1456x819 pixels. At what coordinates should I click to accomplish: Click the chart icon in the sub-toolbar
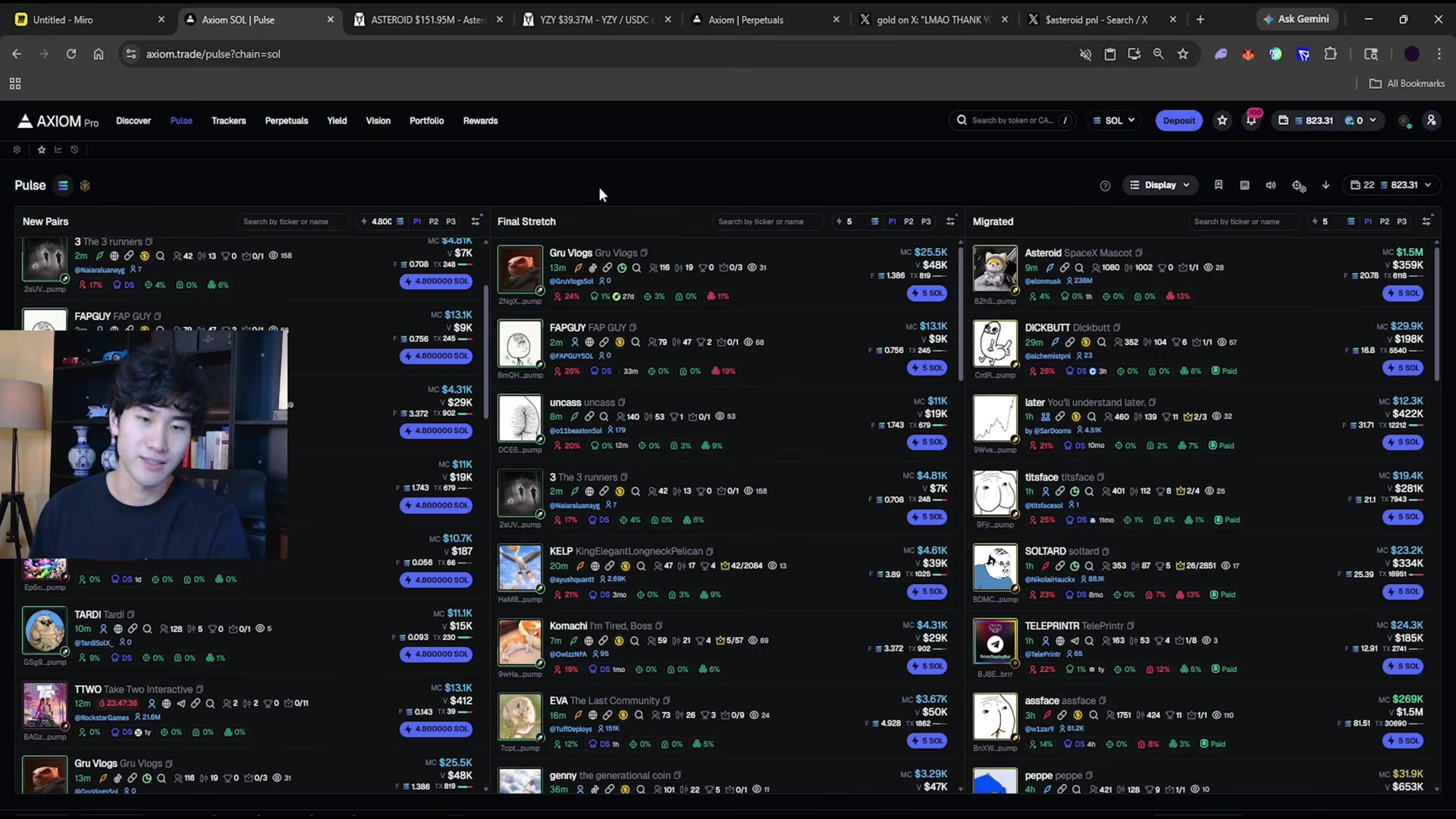58,150
